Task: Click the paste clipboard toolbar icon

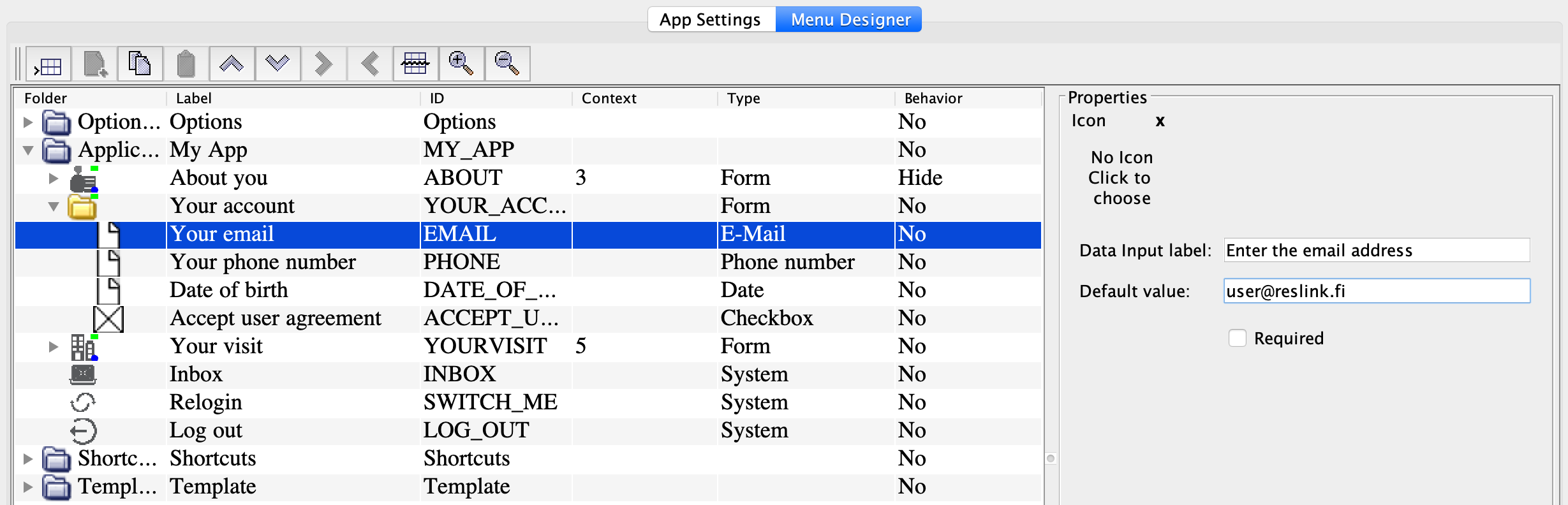Action: pos(186,64)
